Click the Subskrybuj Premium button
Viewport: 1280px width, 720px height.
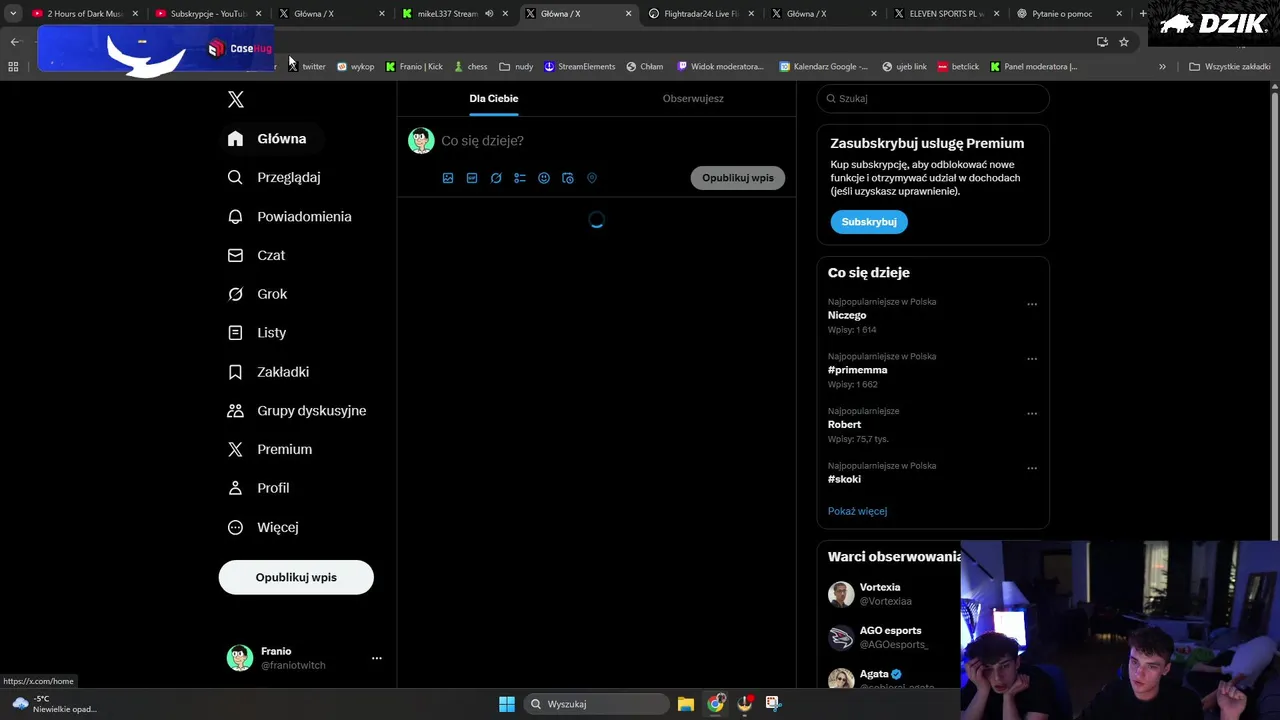(869, 222)
